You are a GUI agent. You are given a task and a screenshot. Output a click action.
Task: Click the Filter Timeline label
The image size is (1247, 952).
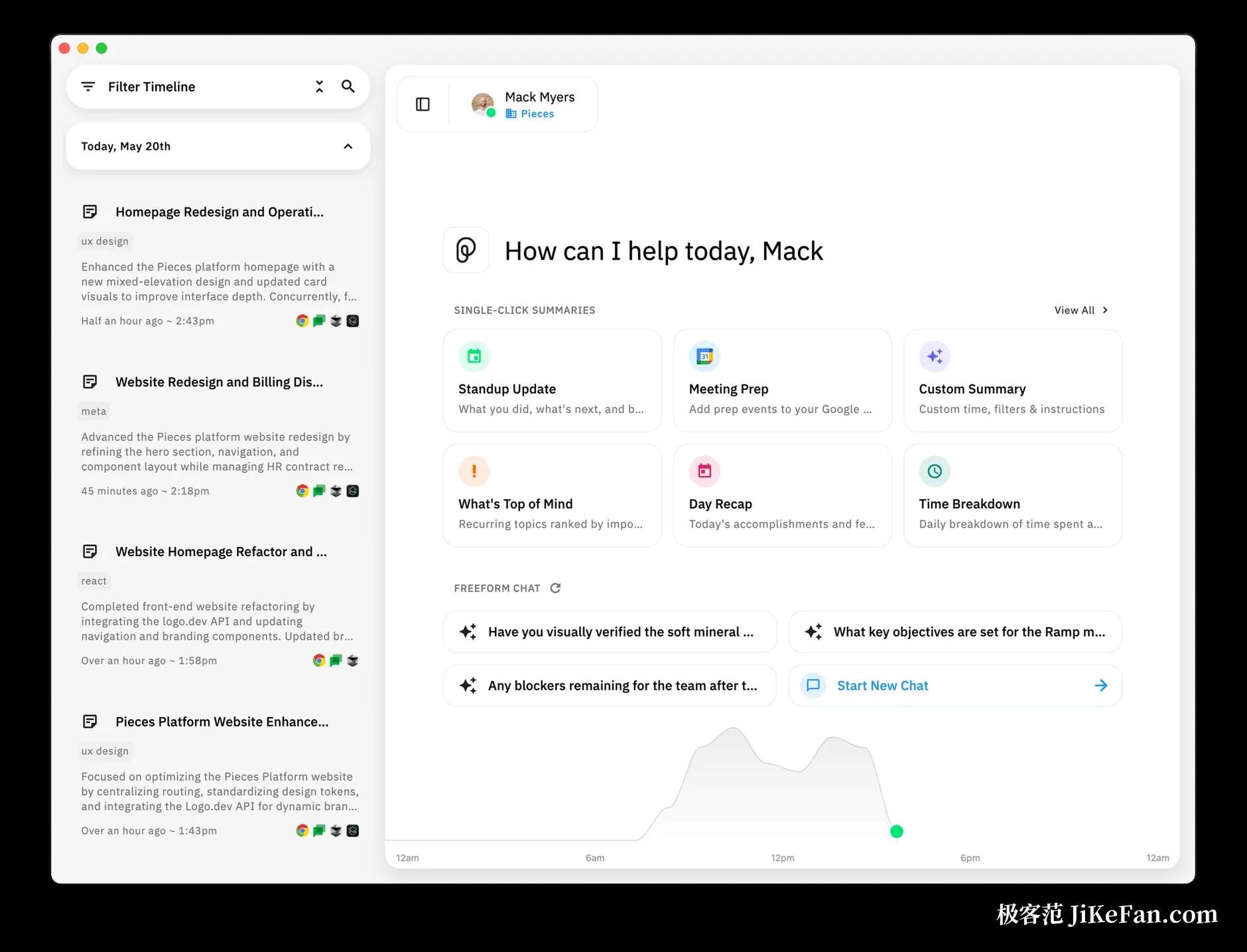[x=152, y=87]
